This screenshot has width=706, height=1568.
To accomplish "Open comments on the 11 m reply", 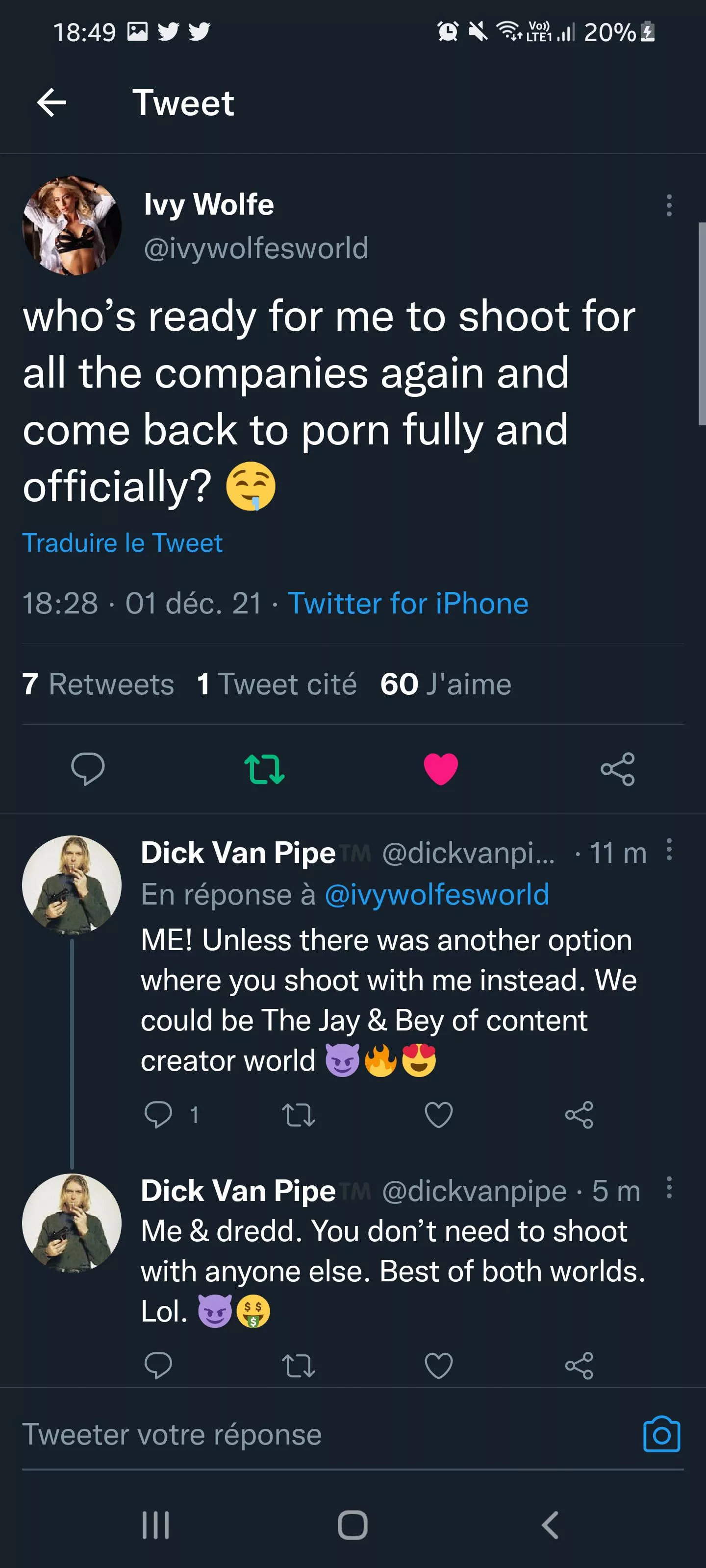I will 158,1115.
